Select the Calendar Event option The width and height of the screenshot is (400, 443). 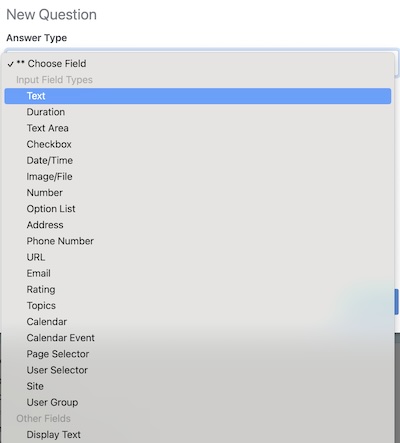[198, 338]
